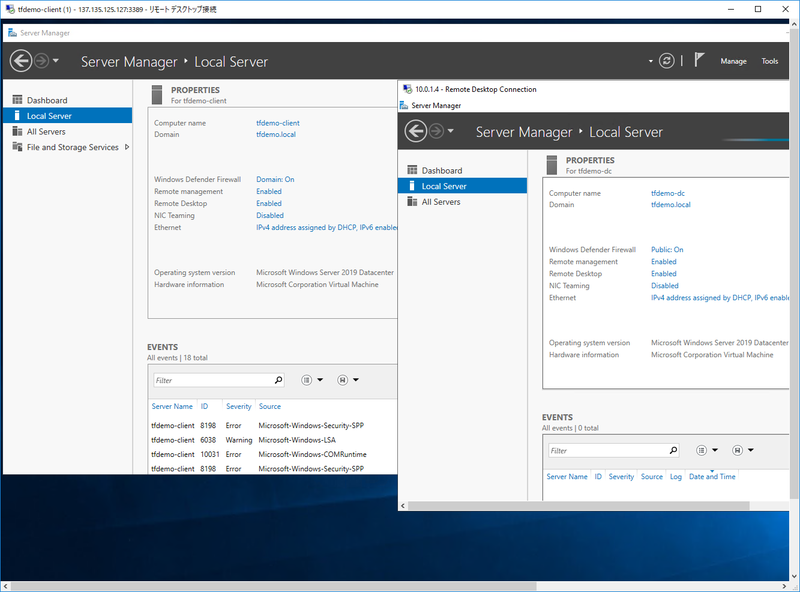The image size is (800, 592).
Task: Click the forward arrow in outer Server Manager
Action: [41, 61]
